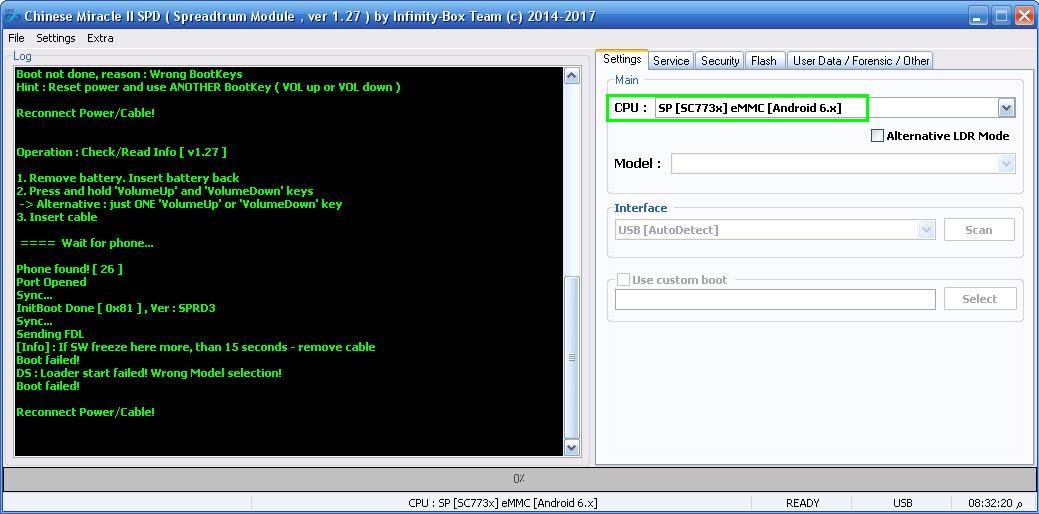Open the Settings menu
1039x514 pixels.
[x=56, y=38]
